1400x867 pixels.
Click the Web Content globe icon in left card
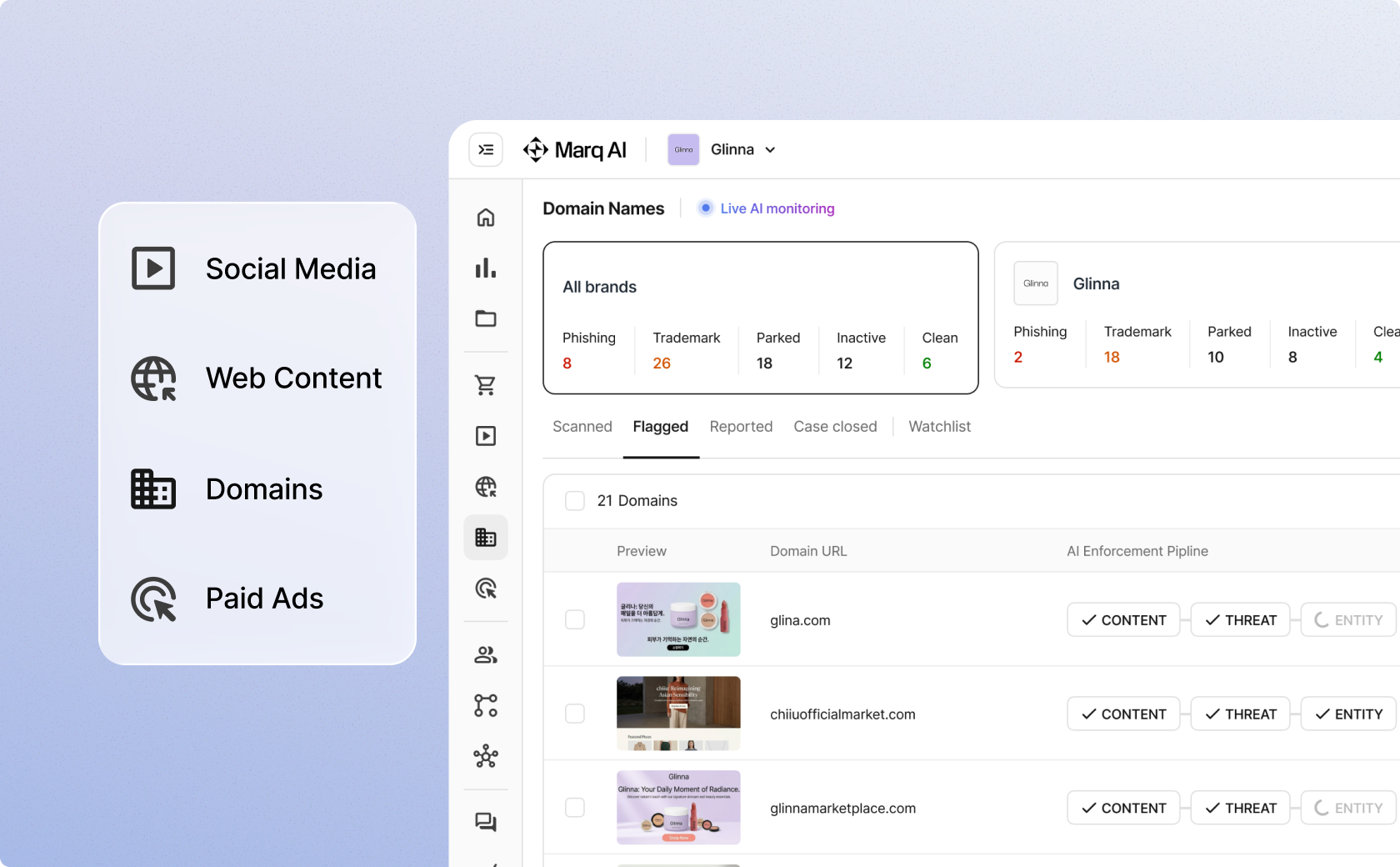[153, 378]
